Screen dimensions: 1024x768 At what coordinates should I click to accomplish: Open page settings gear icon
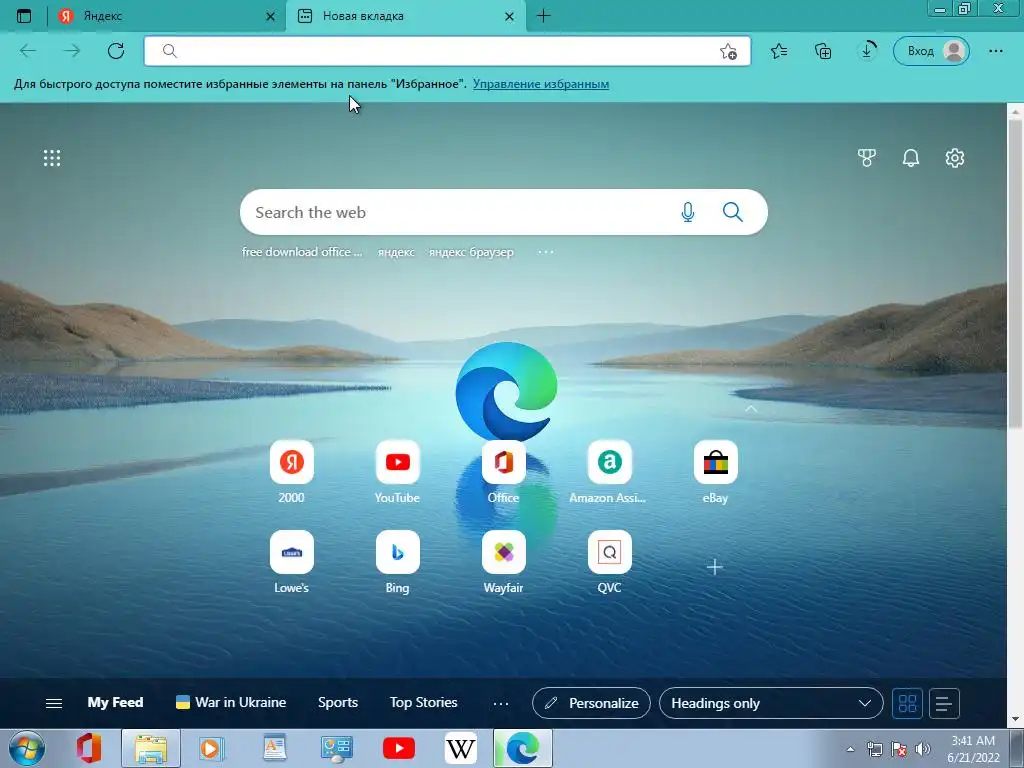pos(955,157)
